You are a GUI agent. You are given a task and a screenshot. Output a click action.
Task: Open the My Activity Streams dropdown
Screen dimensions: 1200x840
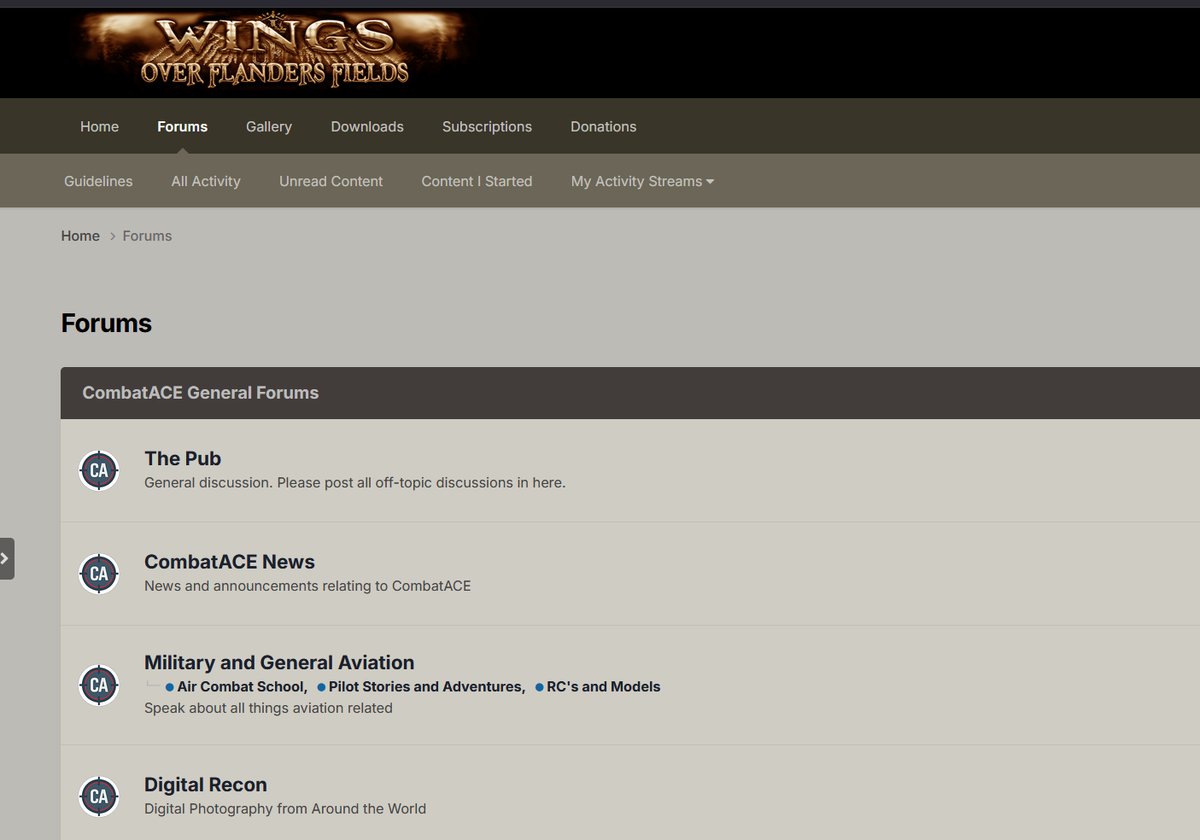point(642,181)
